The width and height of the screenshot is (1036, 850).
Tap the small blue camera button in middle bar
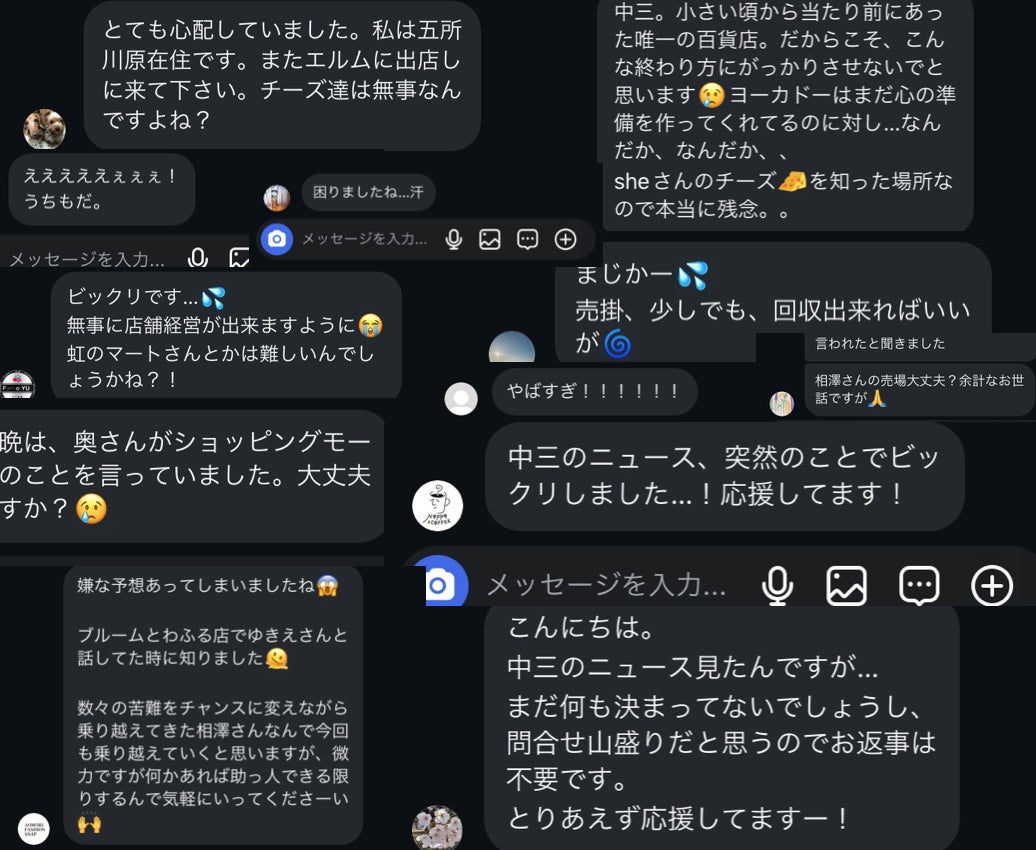pyautogui.click(x=277, y=239)
